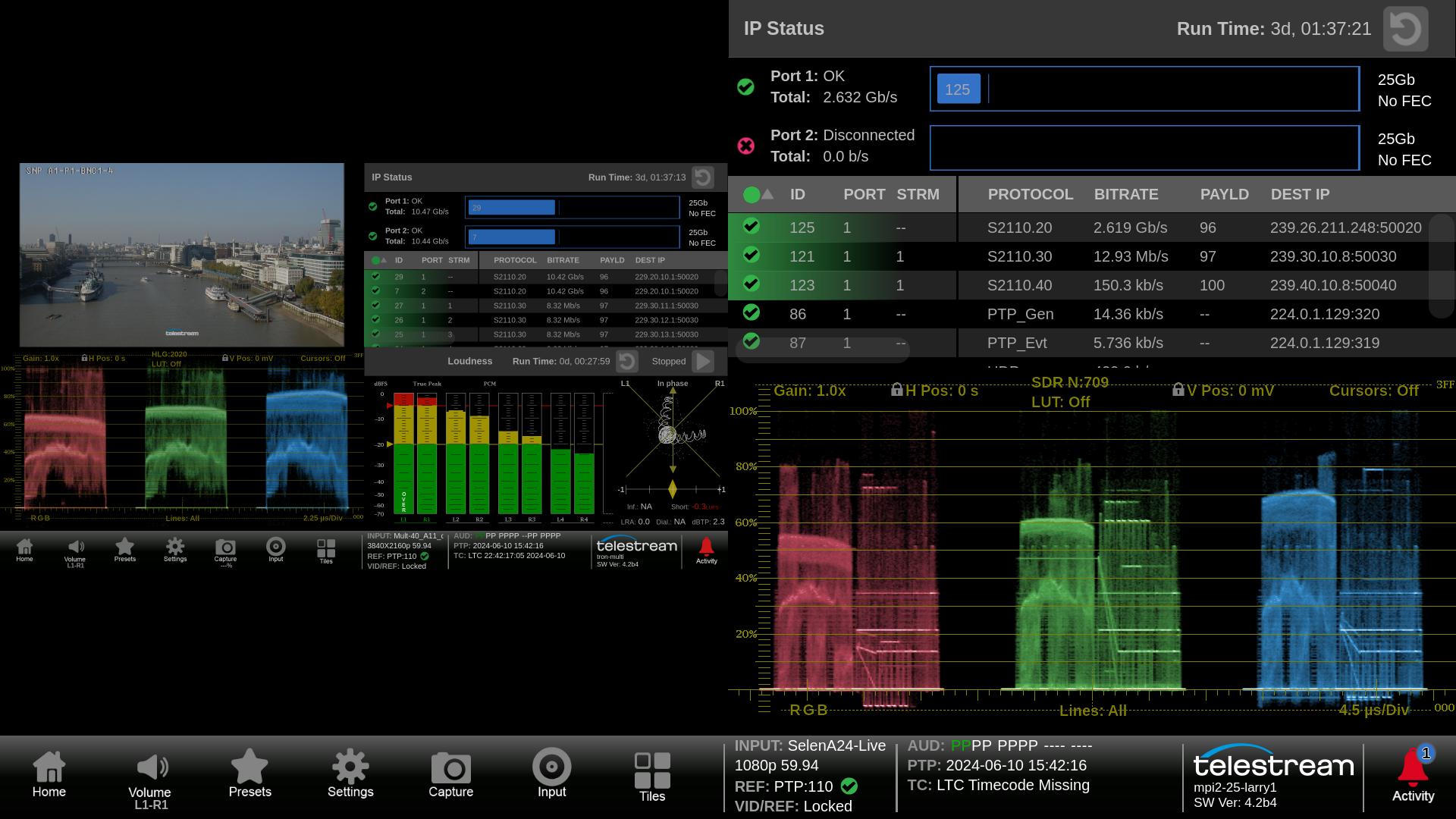
Task: Click the DEST IP column header in large table
Action: (1300, 194)
